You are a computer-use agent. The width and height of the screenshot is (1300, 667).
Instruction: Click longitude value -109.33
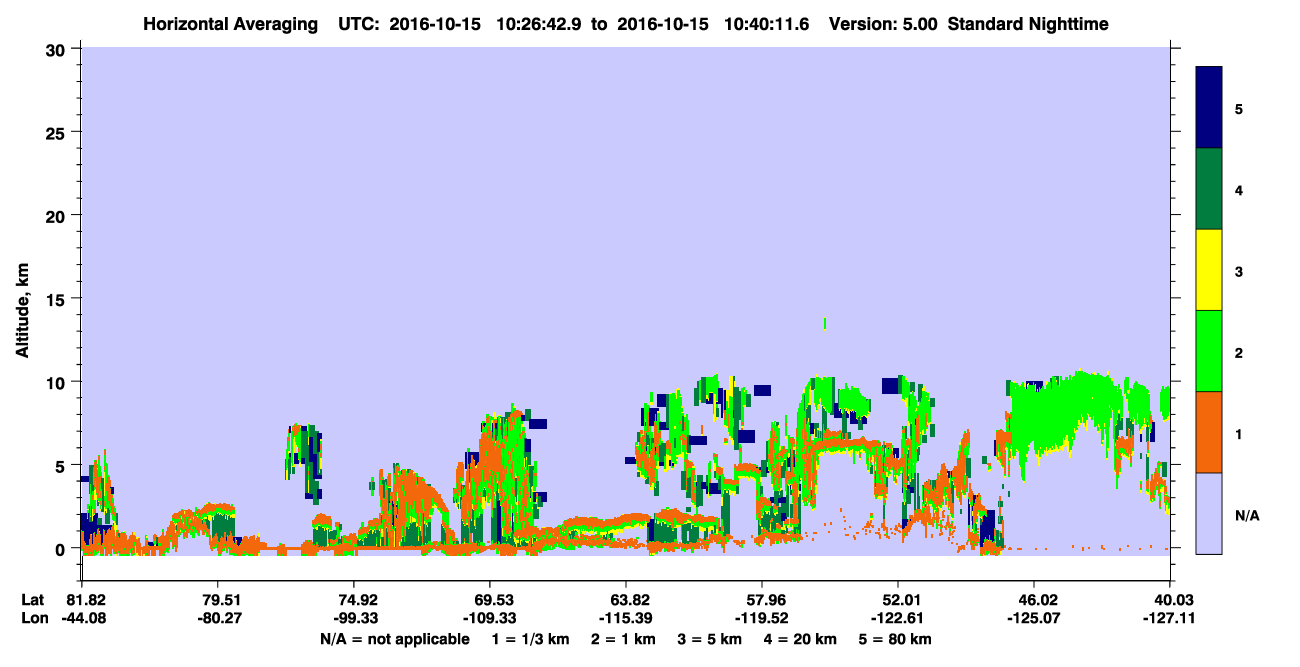490,618
